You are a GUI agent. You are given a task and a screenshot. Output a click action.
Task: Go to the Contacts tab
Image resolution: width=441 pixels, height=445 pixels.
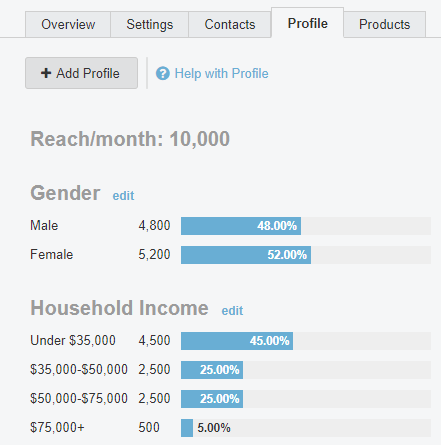coord(230,24)
